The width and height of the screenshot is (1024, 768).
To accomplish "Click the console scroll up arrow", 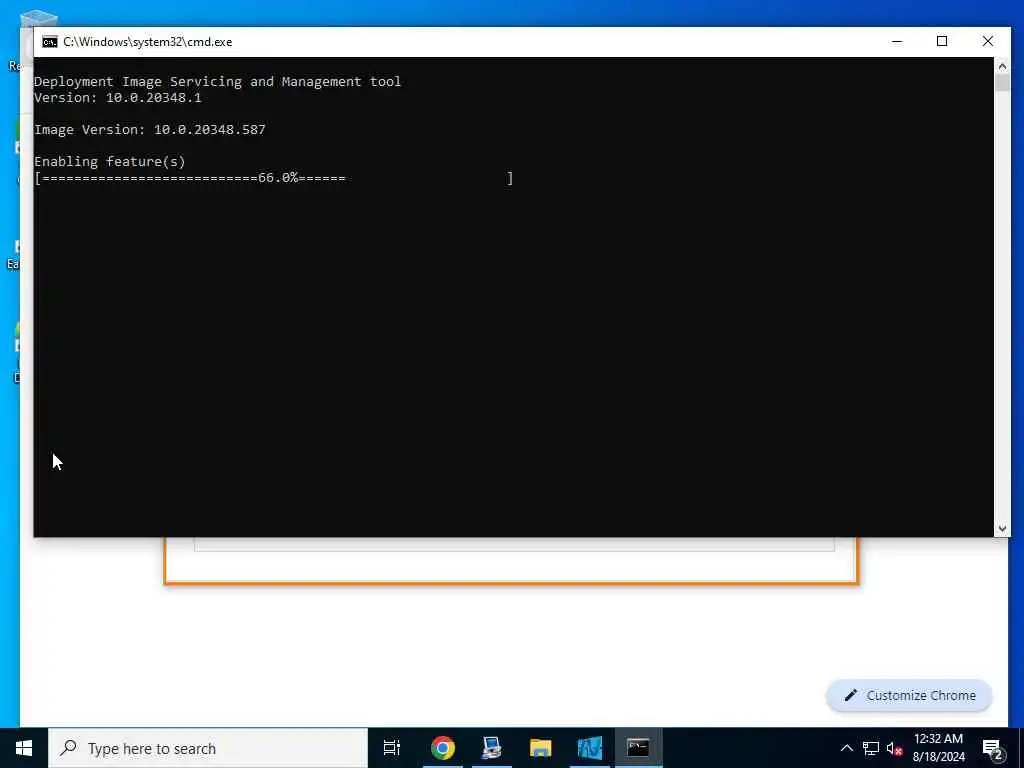I will click(x=1002, y=66).
